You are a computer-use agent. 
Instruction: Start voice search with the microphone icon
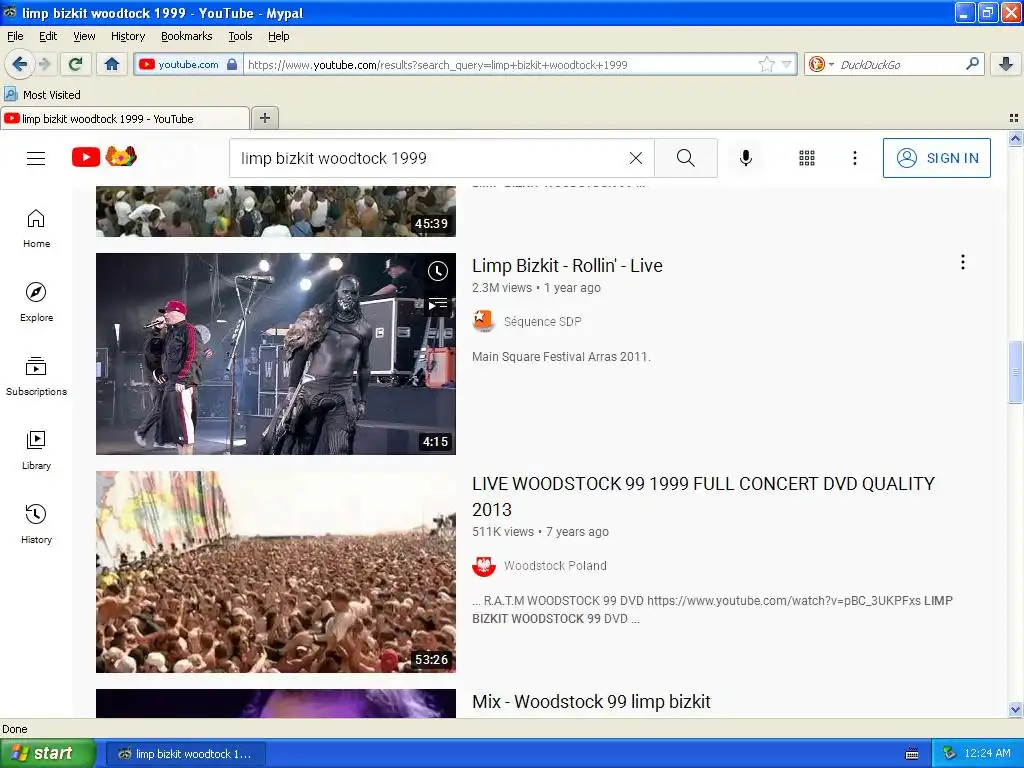[746, 158]
